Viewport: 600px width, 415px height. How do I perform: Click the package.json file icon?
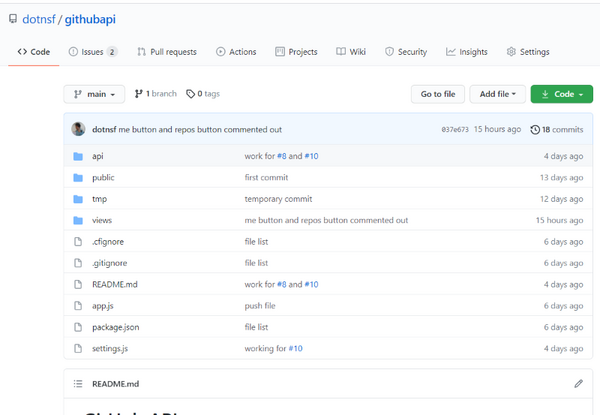click(x=78, y=327)
